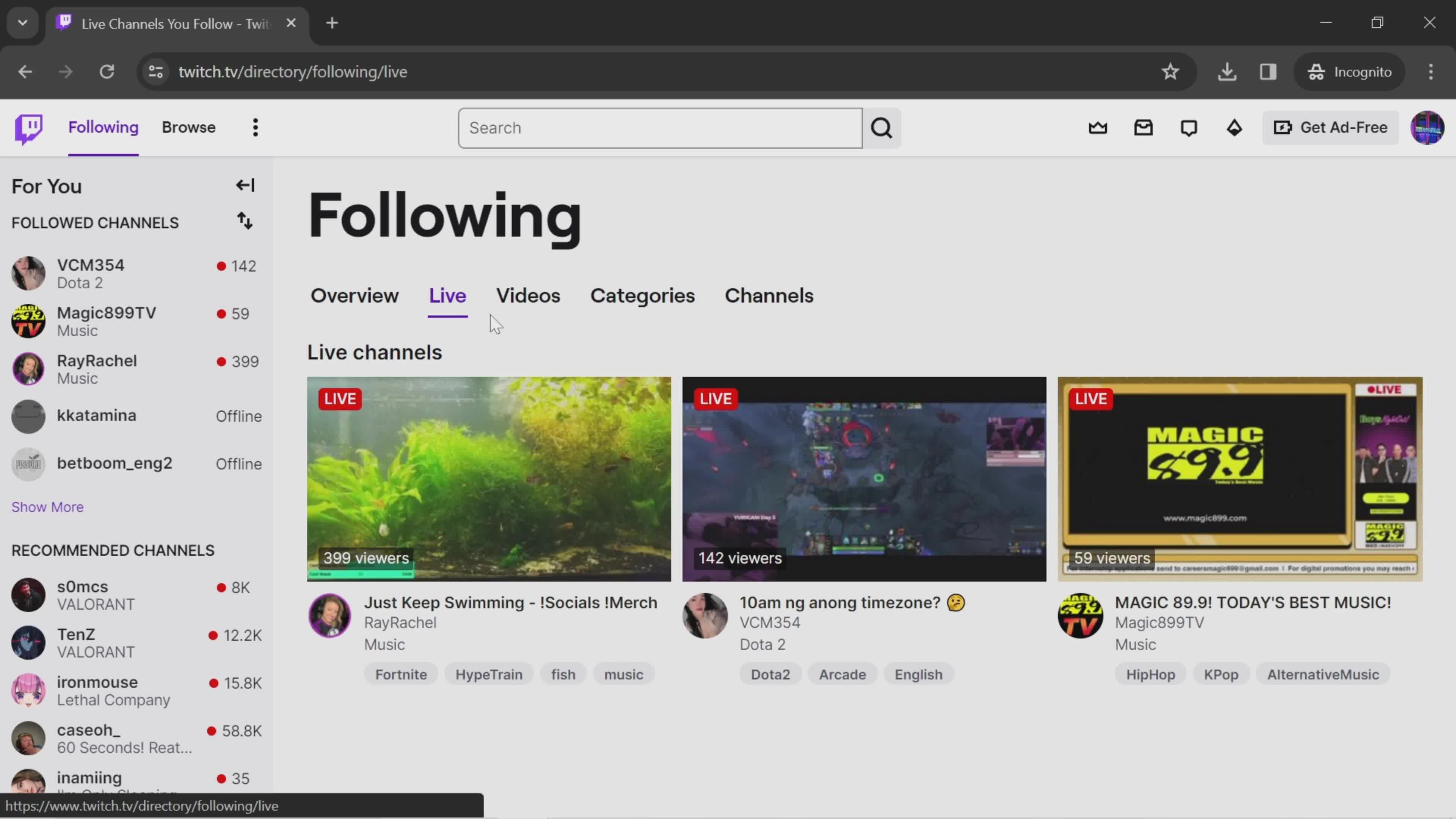Screen dimensions: 1456x819
Task: Open Prime Loot crown icon
Action: click(x=1098, y=128)
